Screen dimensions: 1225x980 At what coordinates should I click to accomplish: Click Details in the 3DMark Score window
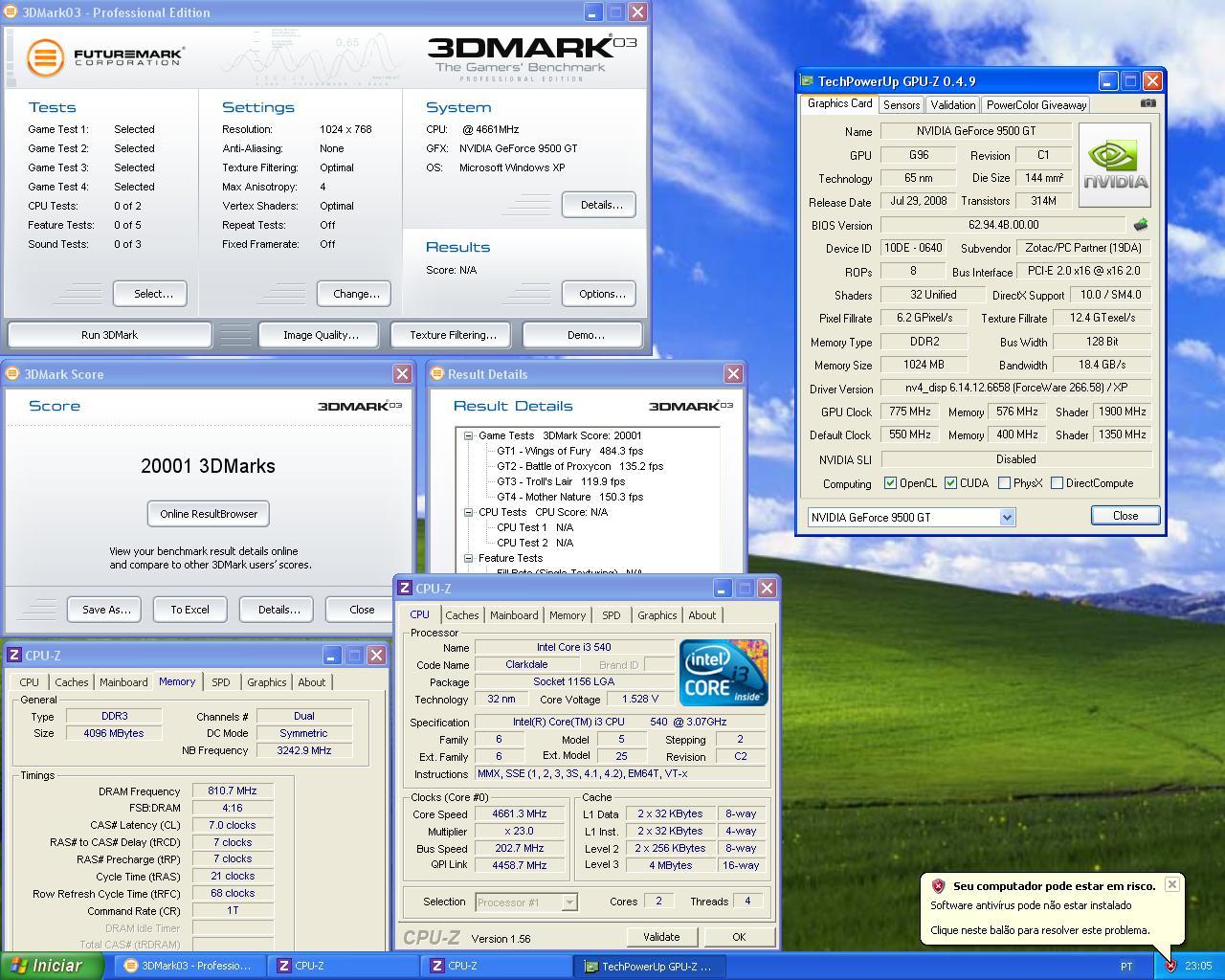(278, 610)
